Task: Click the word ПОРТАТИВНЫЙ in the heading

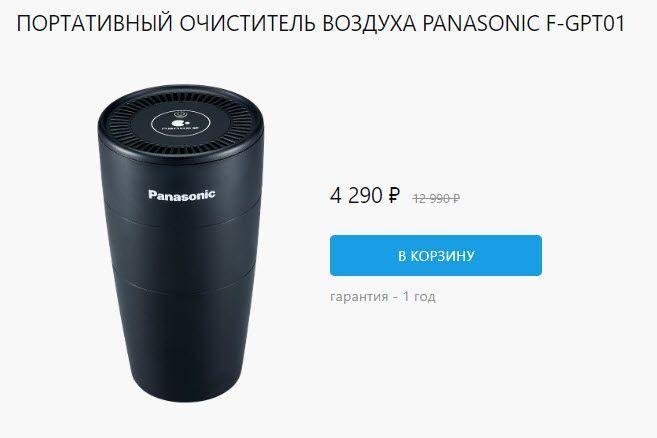Action: 95,23
